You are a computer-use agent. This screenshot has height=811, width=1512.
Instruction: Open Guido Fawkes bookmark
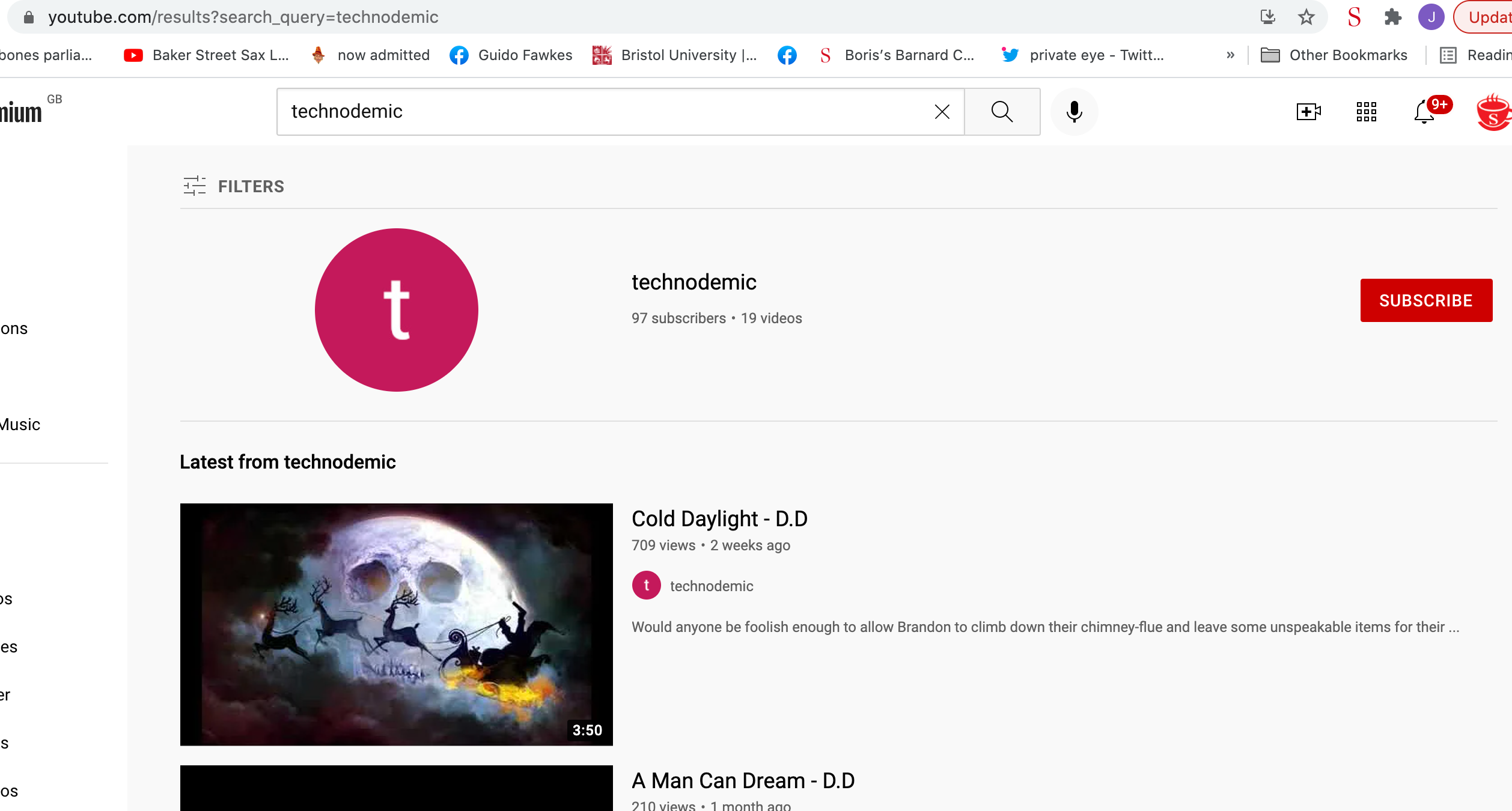[x=511, y=55]
